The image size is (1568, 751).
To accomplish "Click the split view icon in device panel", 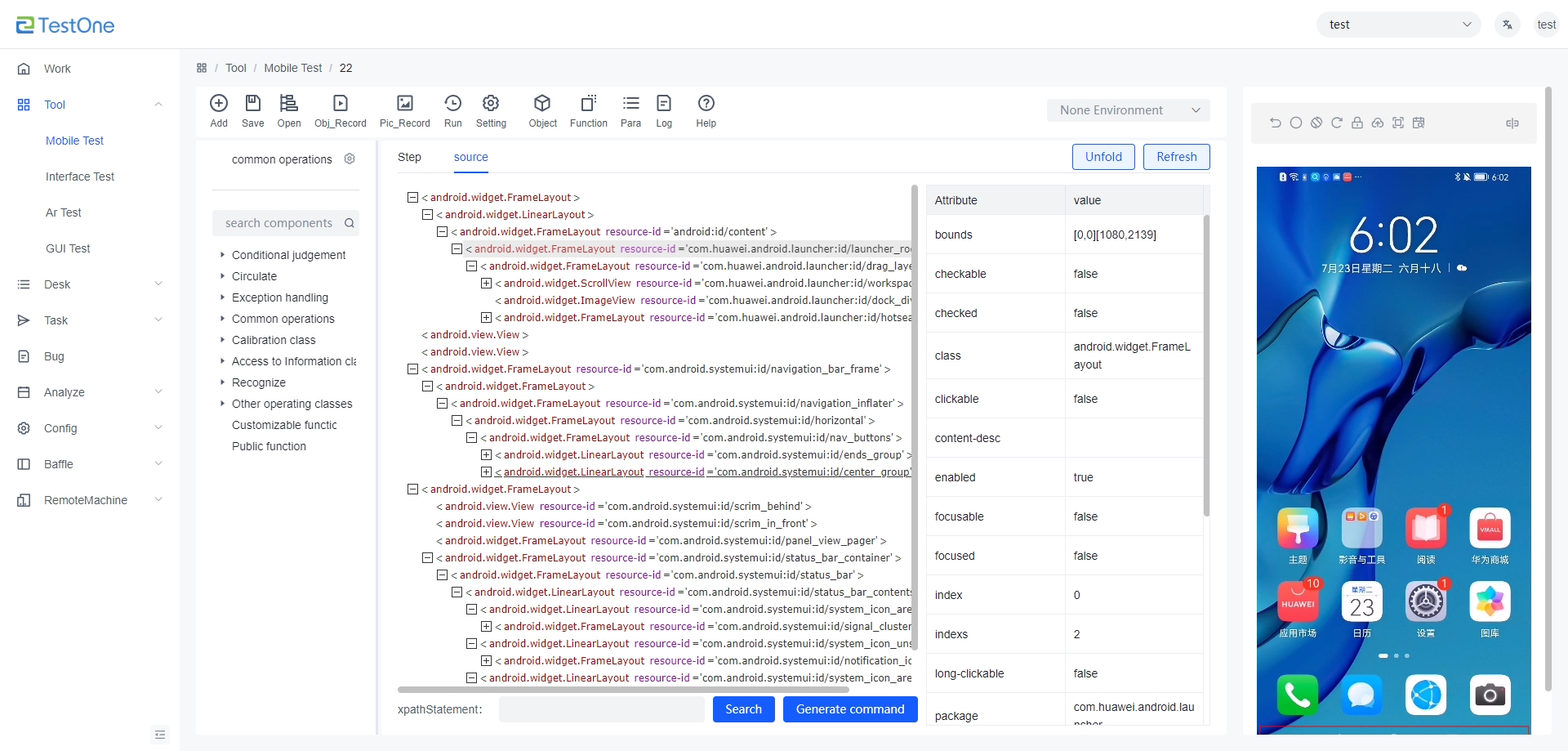I will pos(1512,123).
